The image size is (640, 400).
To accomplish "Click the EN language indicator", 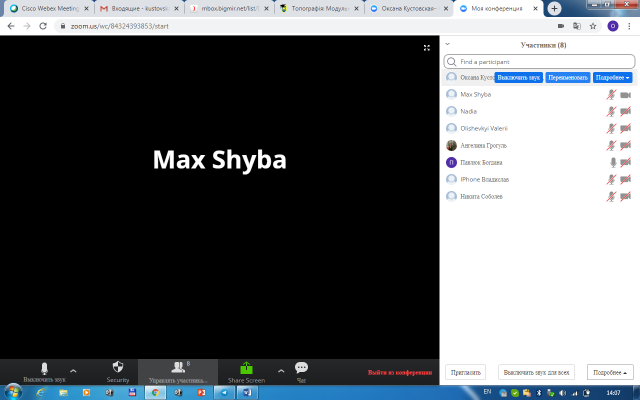I will point(487,392).
